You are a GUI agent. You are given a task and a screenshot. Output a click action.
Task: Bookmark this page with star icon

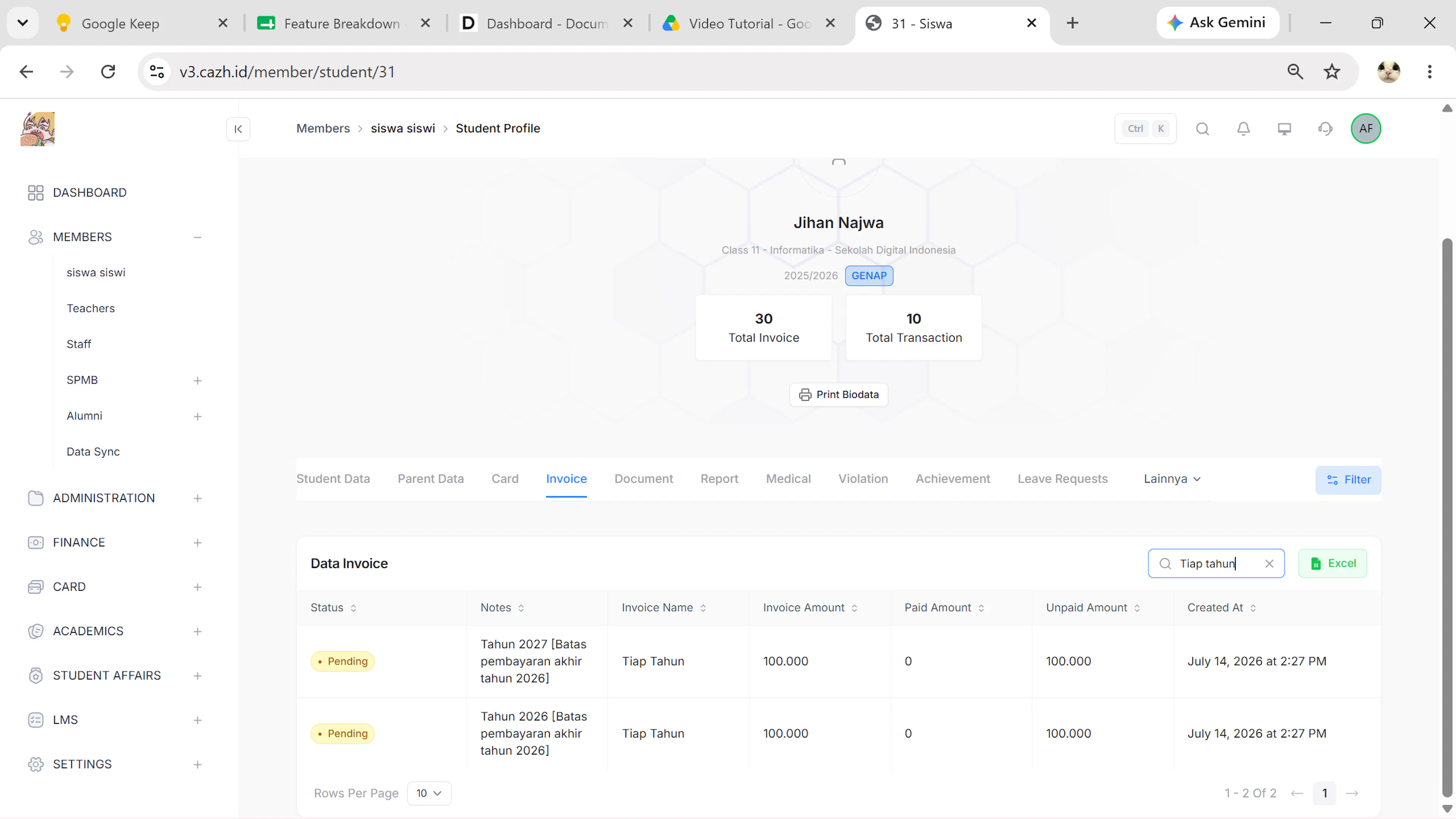pos(1332,72)
